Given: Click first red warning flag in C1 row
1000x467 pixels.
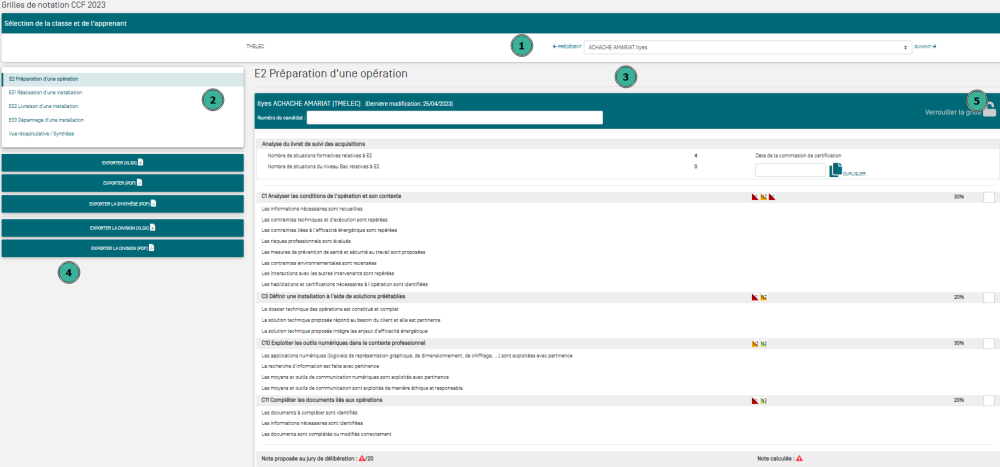Looking at the screenshot, I should click(x=755, y=197).
